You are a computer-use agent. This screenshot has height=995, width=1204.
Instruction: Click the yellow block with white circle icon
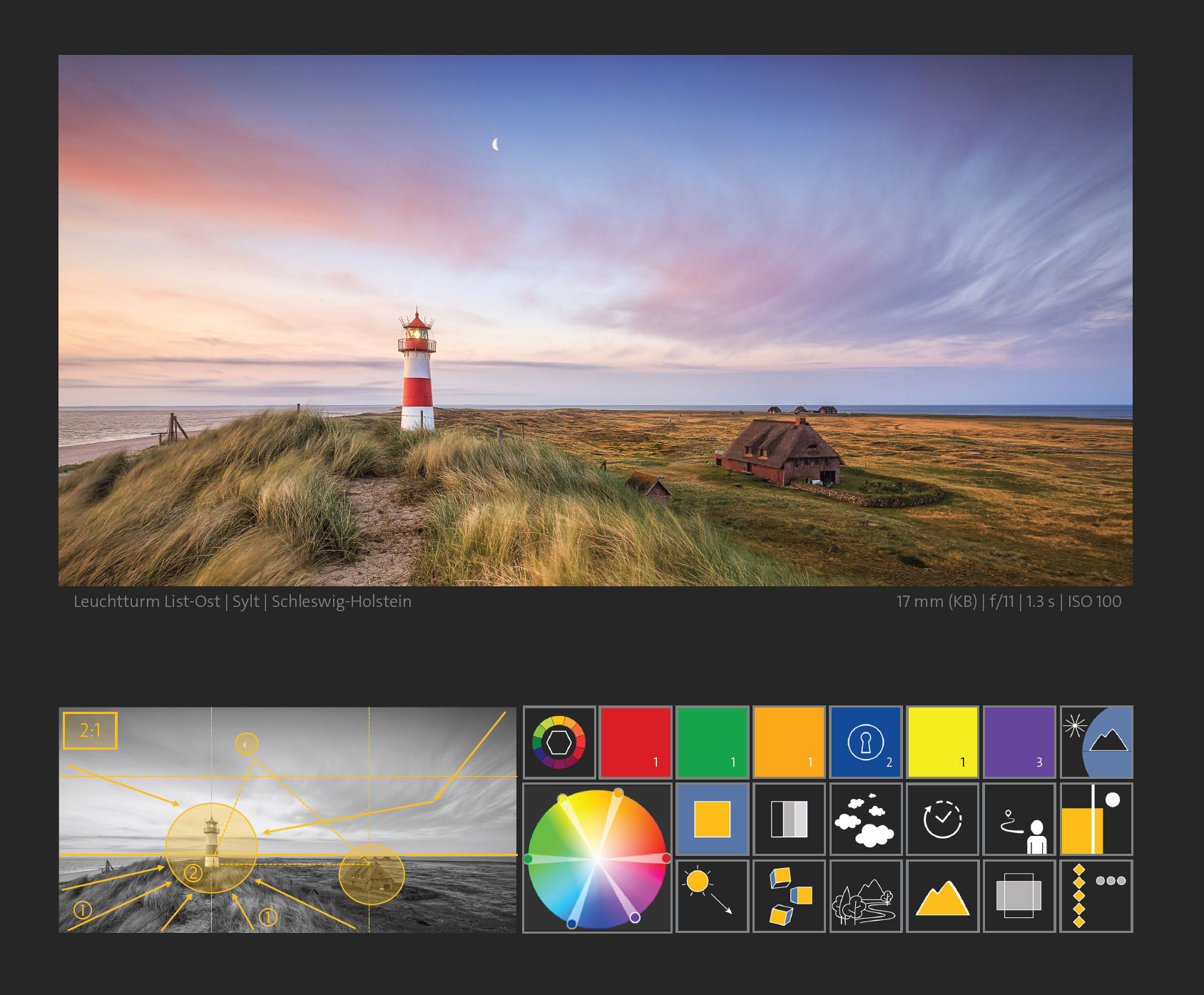coord(1096,820)
